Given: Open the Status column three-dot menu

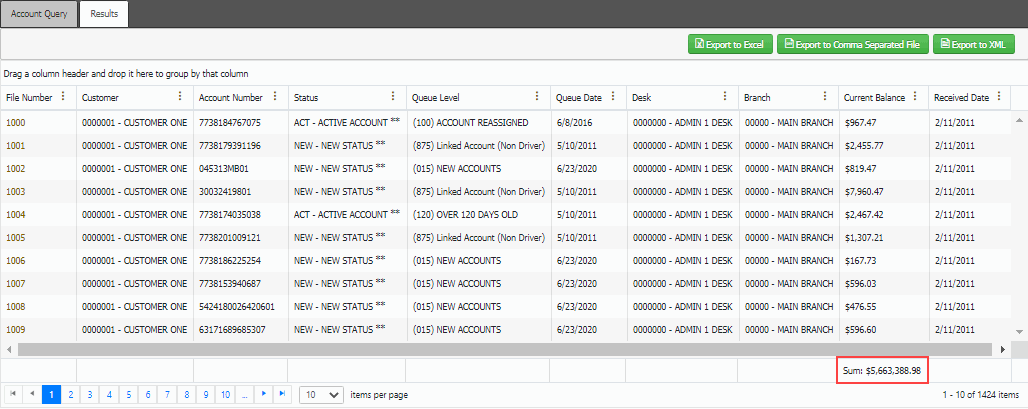Looking at the screenshot, I should tap(393, 97).
